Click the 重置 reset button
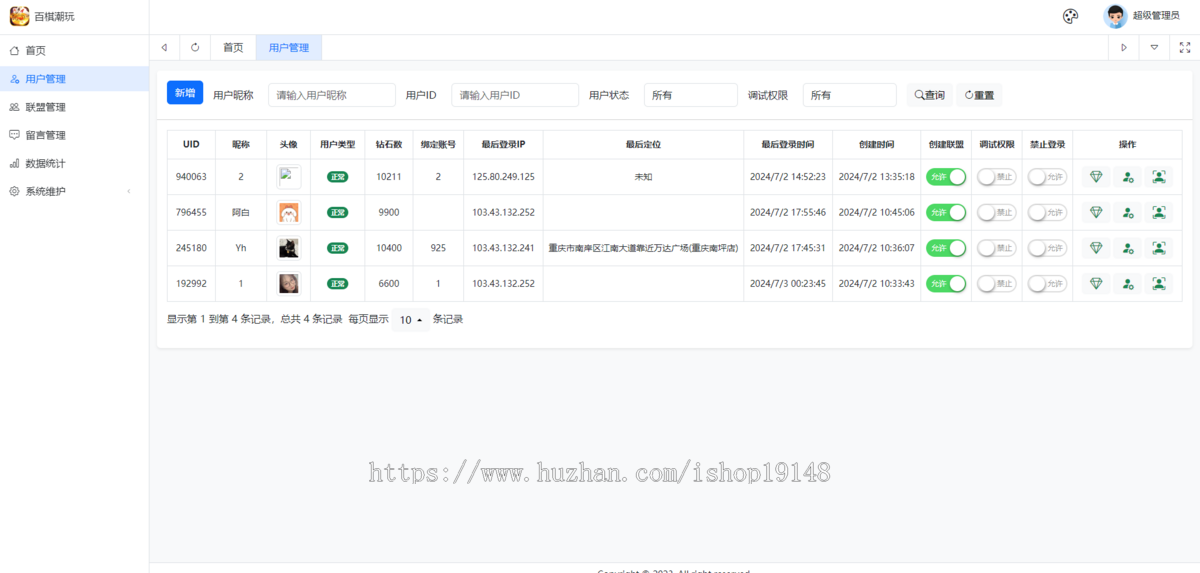 pyautogui.click(x=980, y=95)
